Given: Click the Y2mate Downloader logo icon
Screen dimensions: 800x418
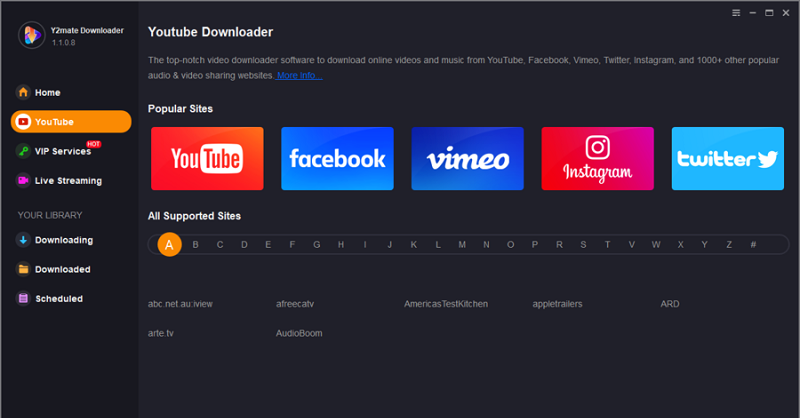Looking at the screenshot, I should coord(32,35).
